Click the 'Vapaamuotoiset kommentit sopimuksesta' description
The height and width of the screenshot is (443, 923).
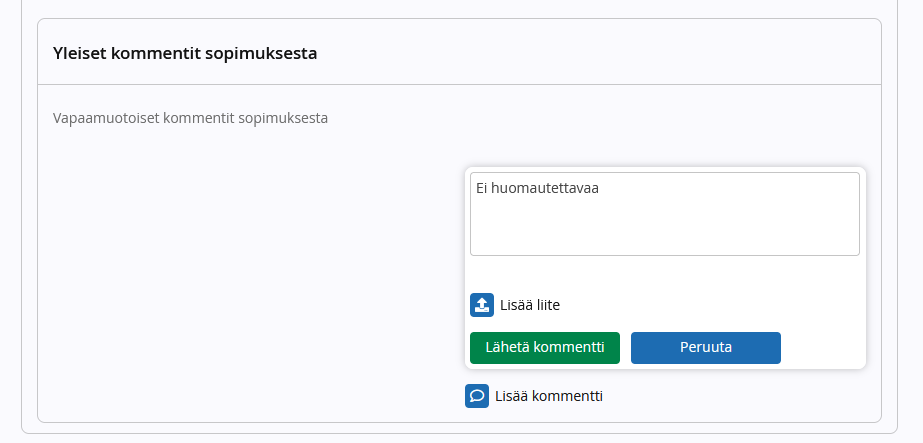(x=190, y=118)
